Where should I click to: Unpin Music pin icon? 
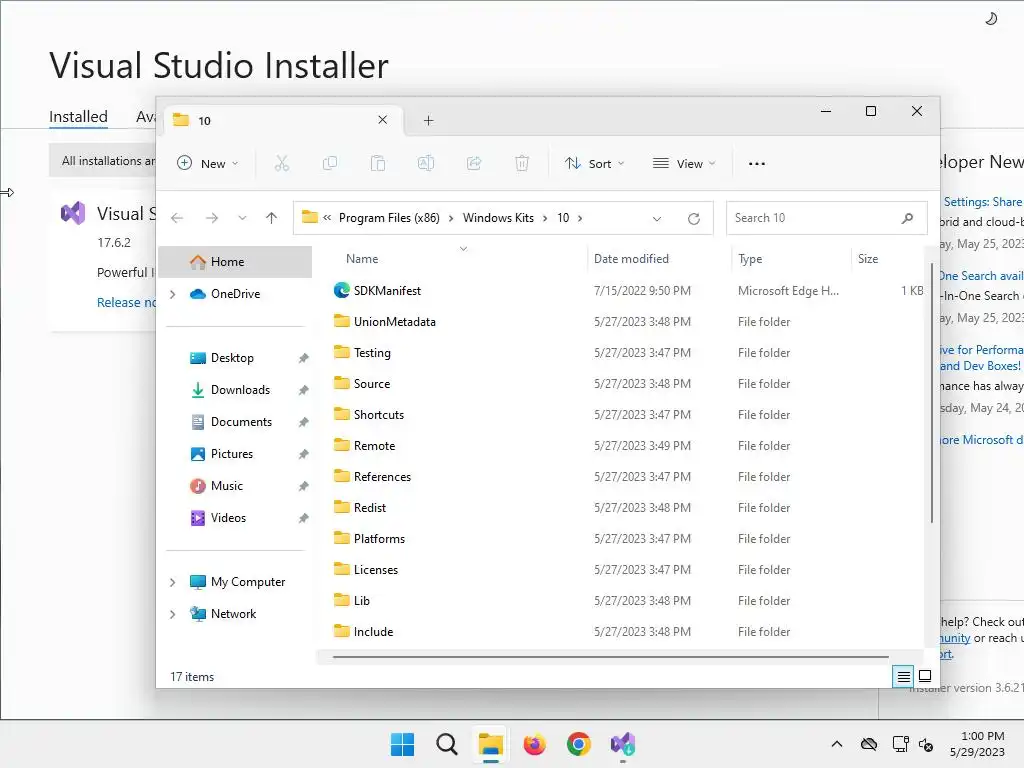(x=303, y=486)
